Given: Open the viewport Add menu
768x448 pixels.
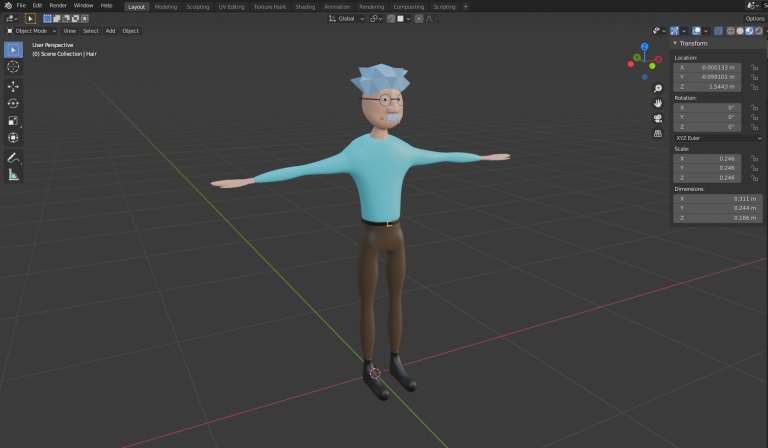Looking at the screenshot, I should (110, 31).
